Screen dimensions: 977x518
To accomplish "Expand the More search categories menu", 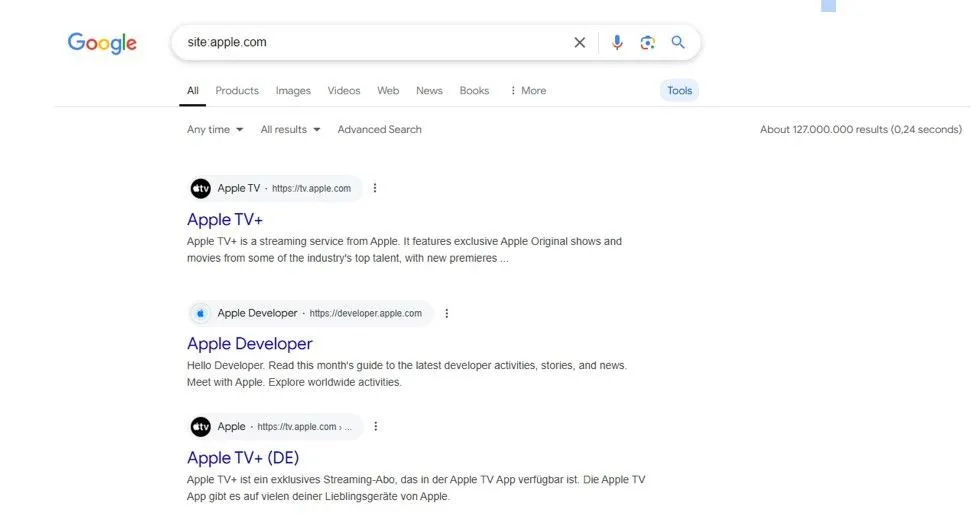I will coord(528,91).
